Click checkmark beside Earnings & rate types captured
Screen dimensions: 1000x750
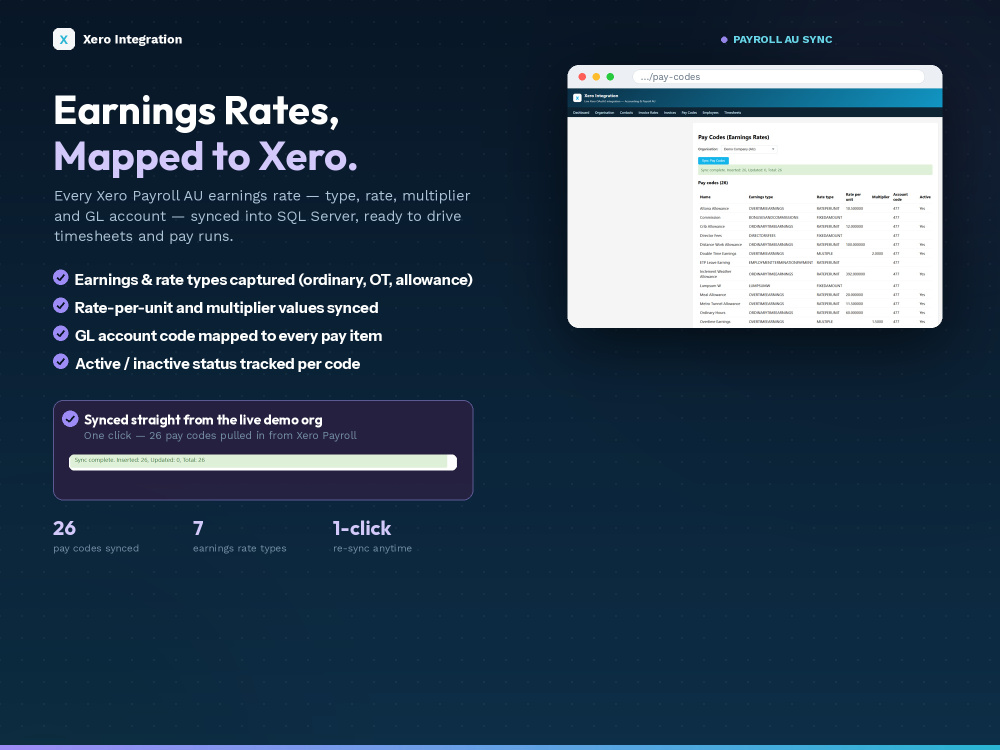(61, 277)
